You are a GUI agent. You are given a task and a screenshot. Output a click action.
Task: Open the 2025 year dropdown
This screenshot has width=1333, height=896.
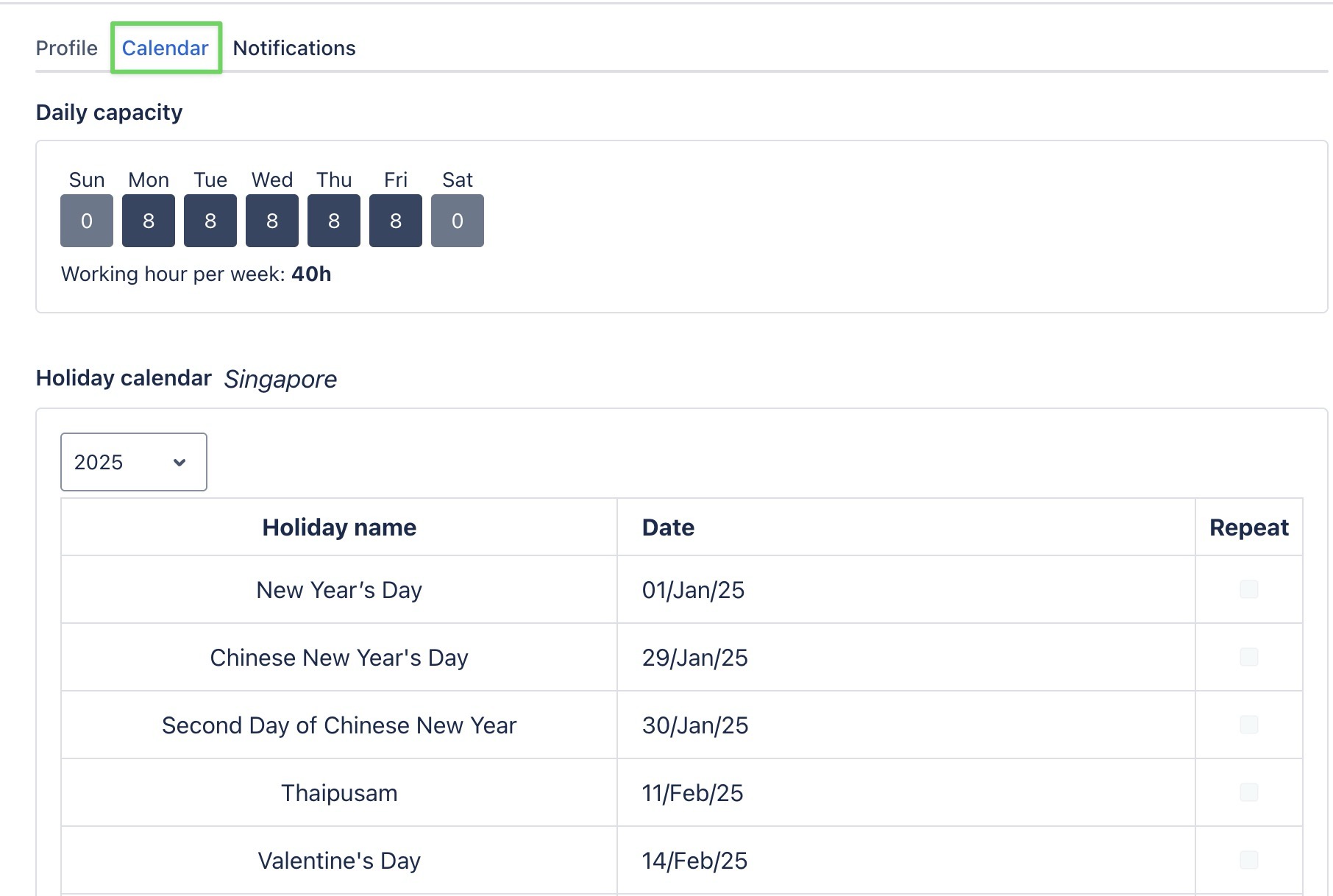132,462
